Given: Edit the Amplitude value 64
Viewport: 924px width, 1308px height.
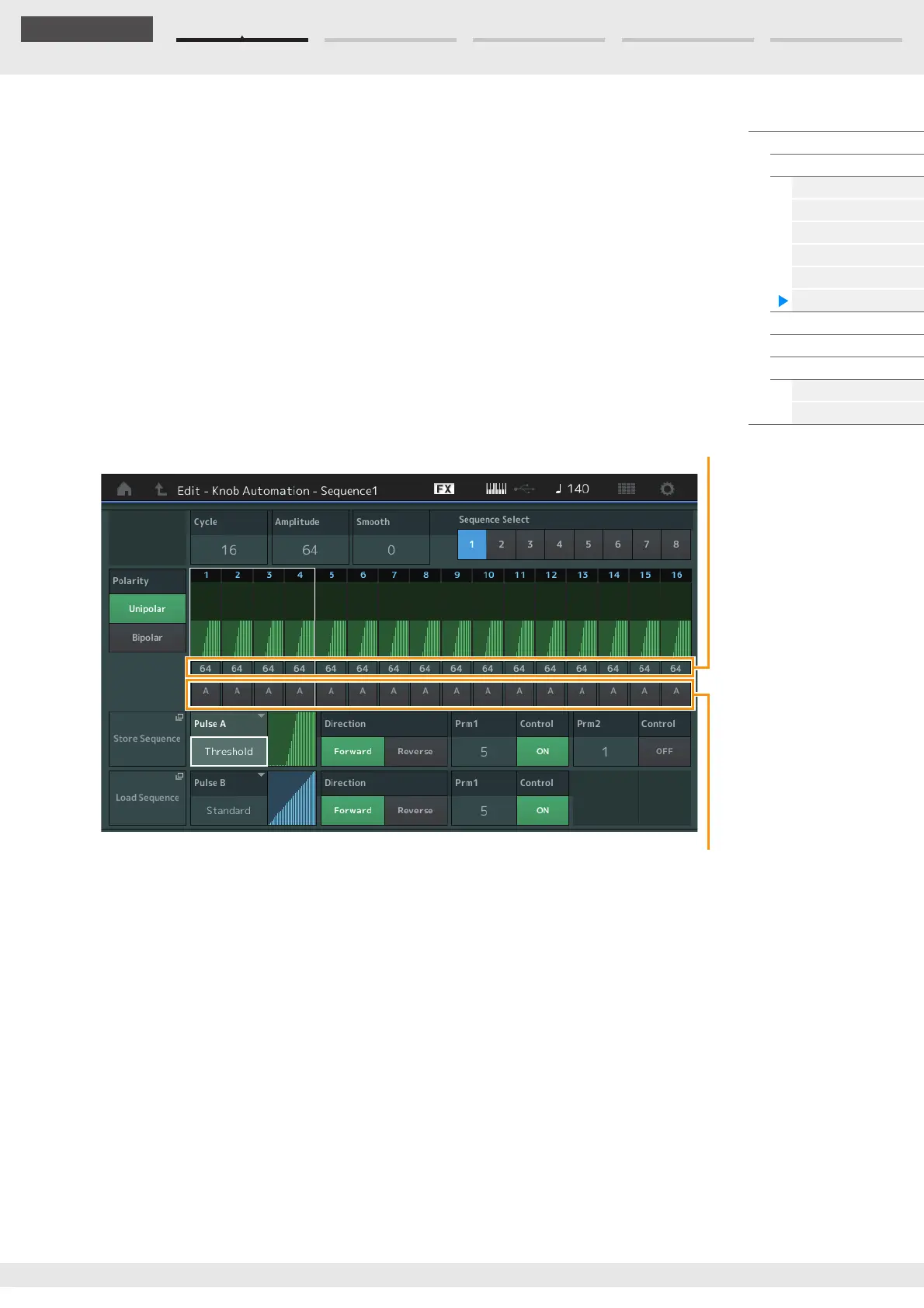Looking at the screenshot, I should point(310,550).
